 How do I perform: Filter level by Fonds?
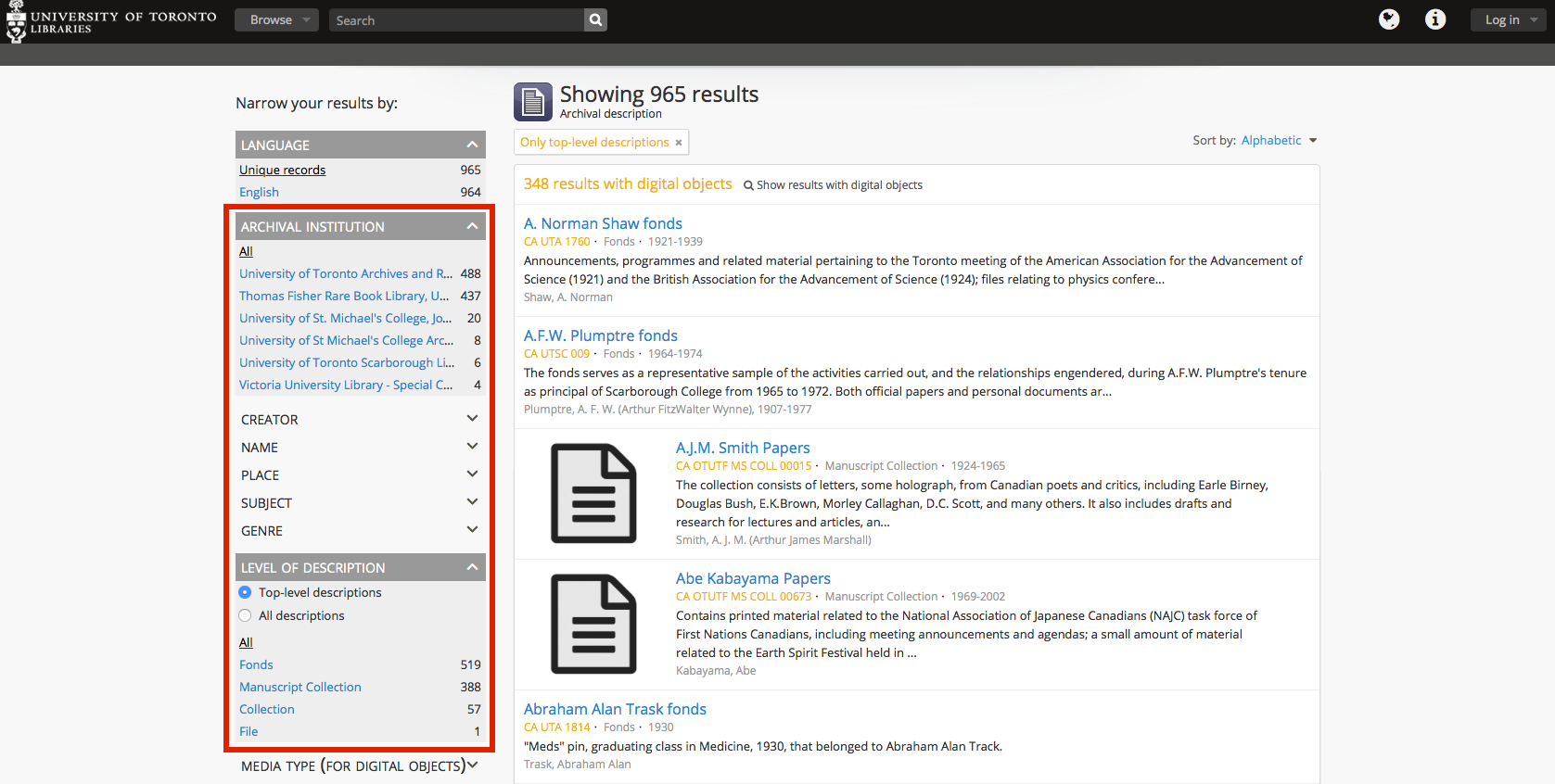pos(256,664)
